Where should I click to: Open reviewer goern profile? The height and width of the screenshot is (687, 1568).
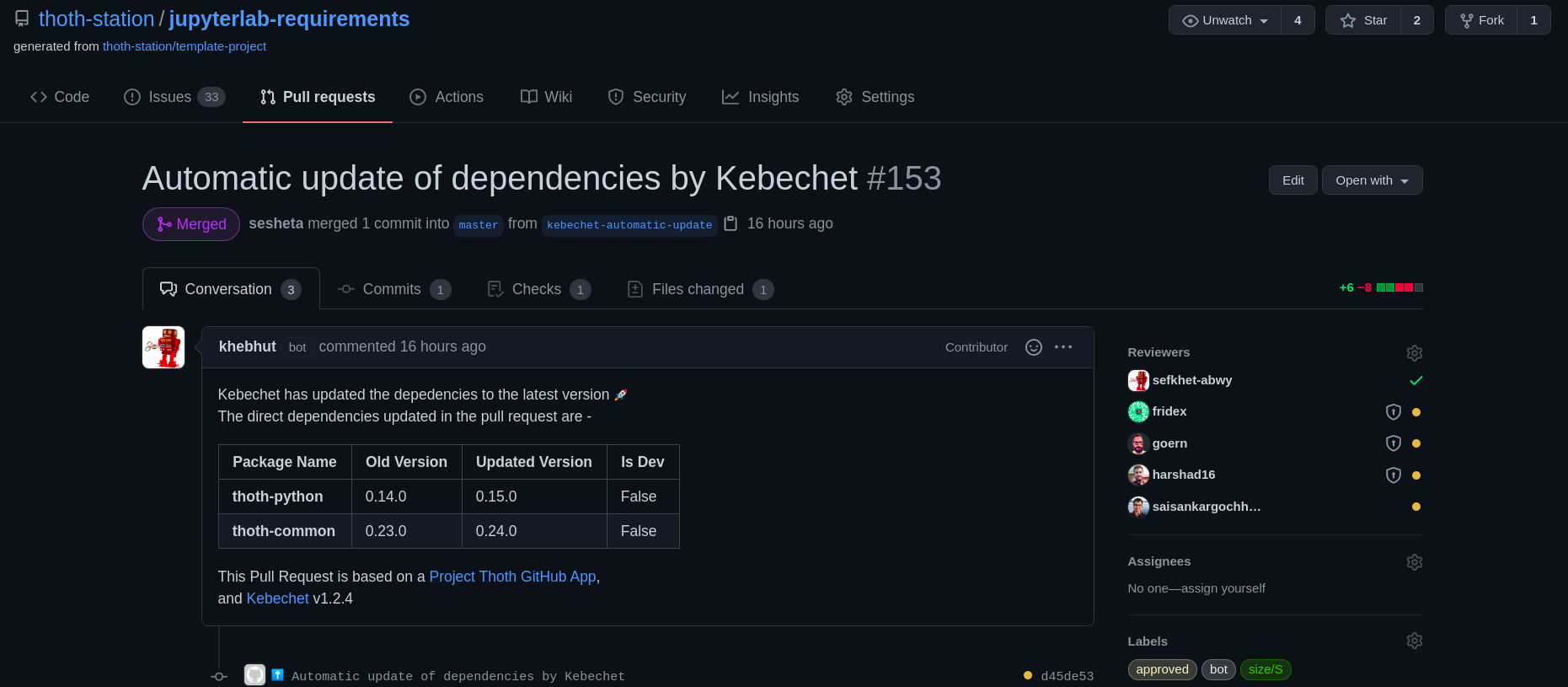coord(1169,443)
